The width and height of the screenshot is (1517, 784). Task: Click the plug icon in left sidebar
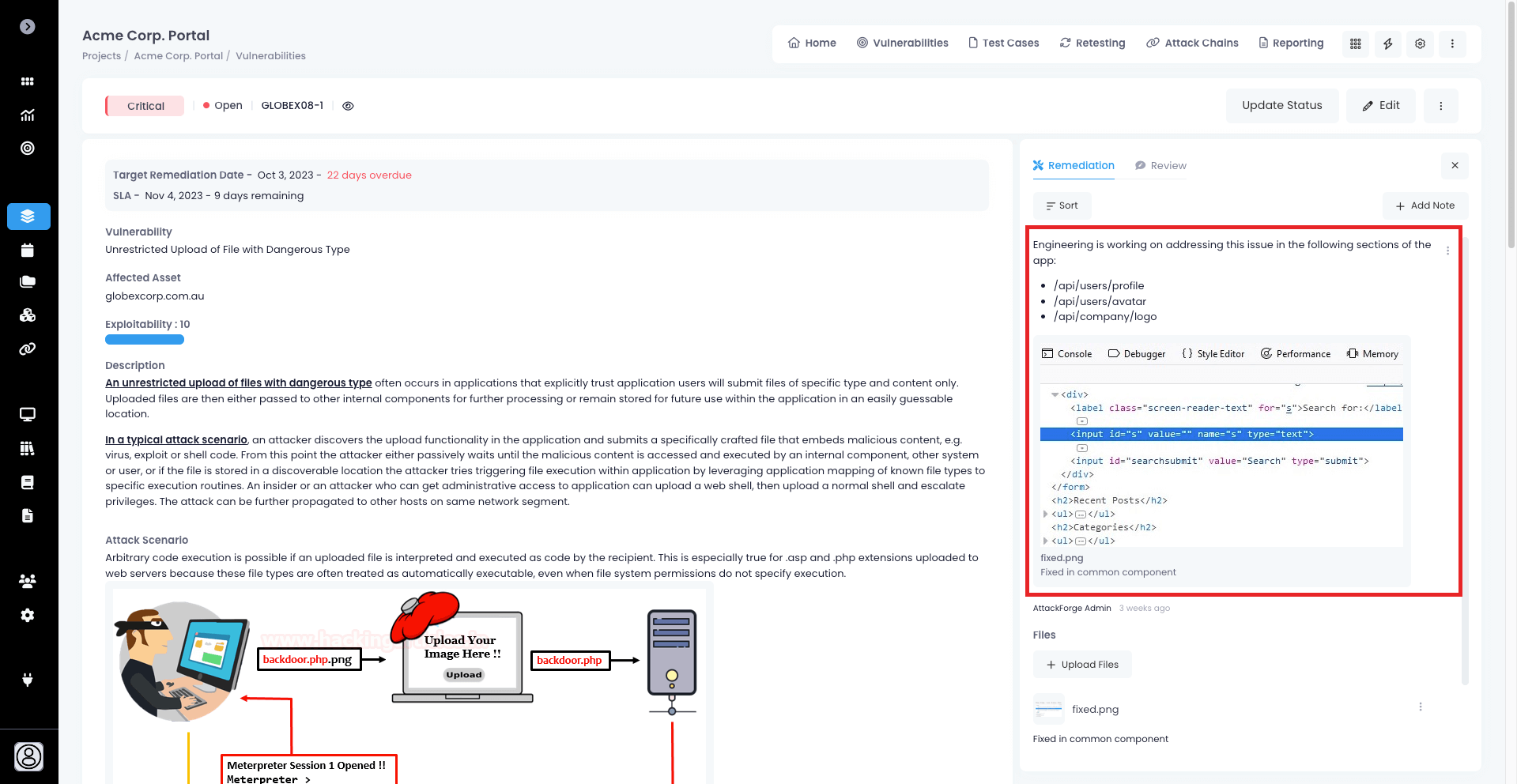(x=28, y=680)
